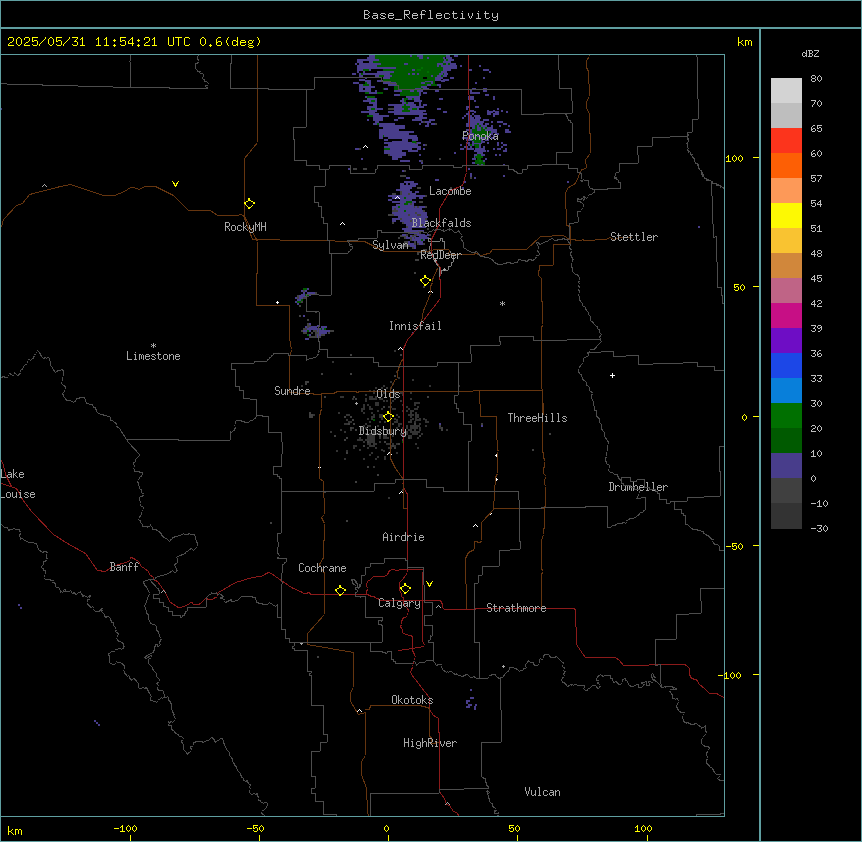Pick the yellow 51-54 dBZ legend color
Viewport: 862px width, 842px height.
pyautogui.click(x=786, y=215)
